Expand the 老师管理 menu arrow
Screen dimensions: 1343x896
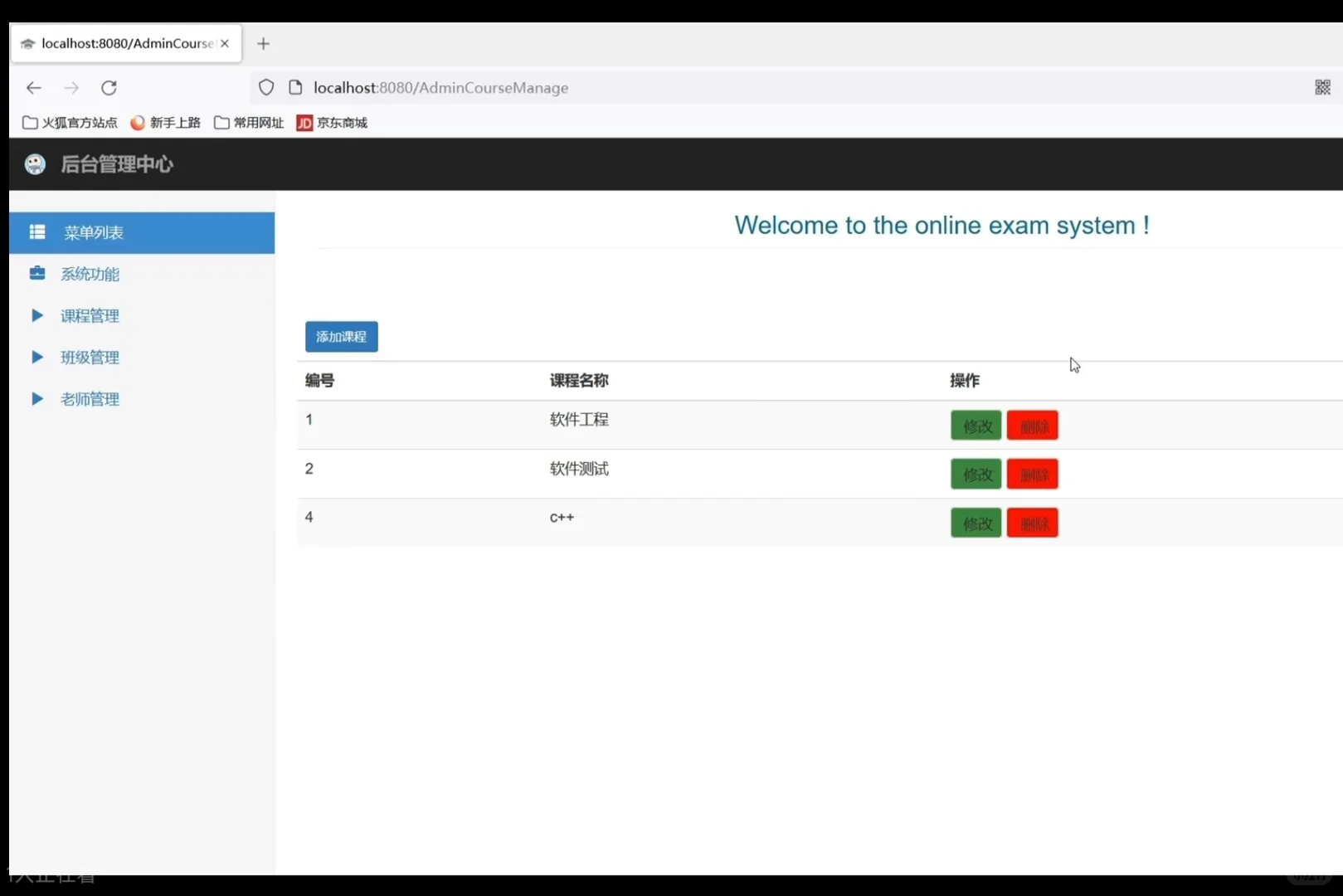pos(36,398)
